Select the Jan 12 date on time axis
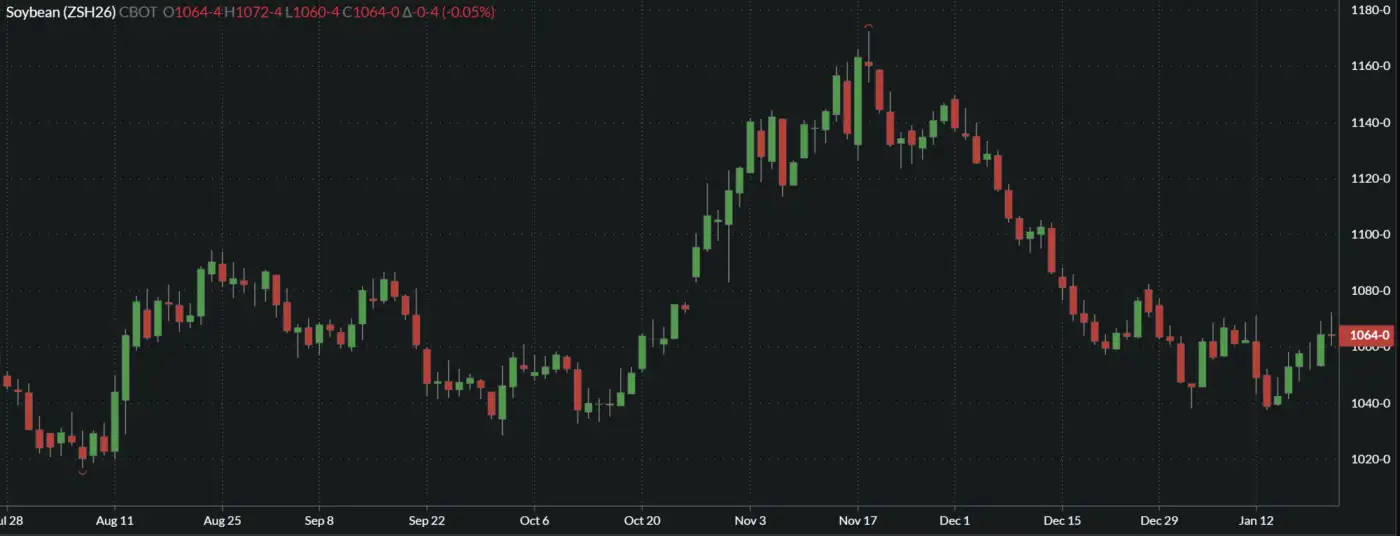Viewport: 1400px width, 536px height. 1257,520
